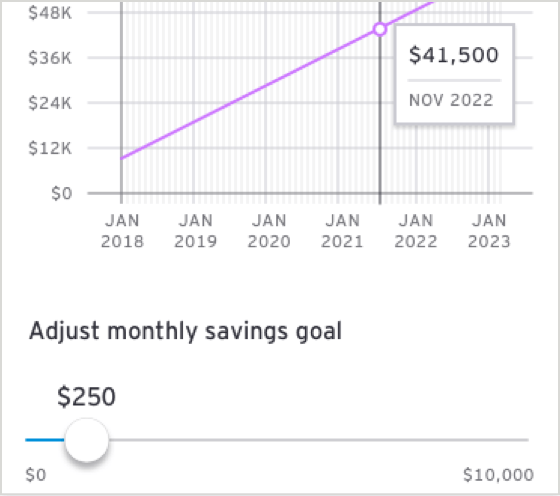Click the blue filled portion of the slider
Image resolution: width=560 pixels, height=496 pixels.
coord(45,440)
